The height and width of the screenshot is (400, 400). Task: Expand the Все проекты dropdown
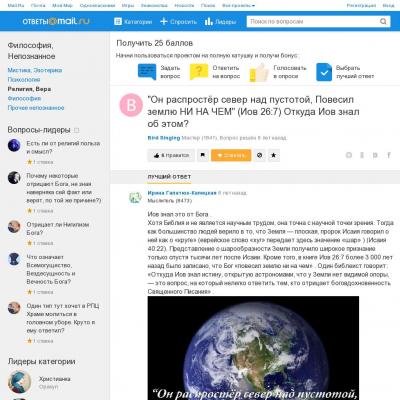point(239,6)
